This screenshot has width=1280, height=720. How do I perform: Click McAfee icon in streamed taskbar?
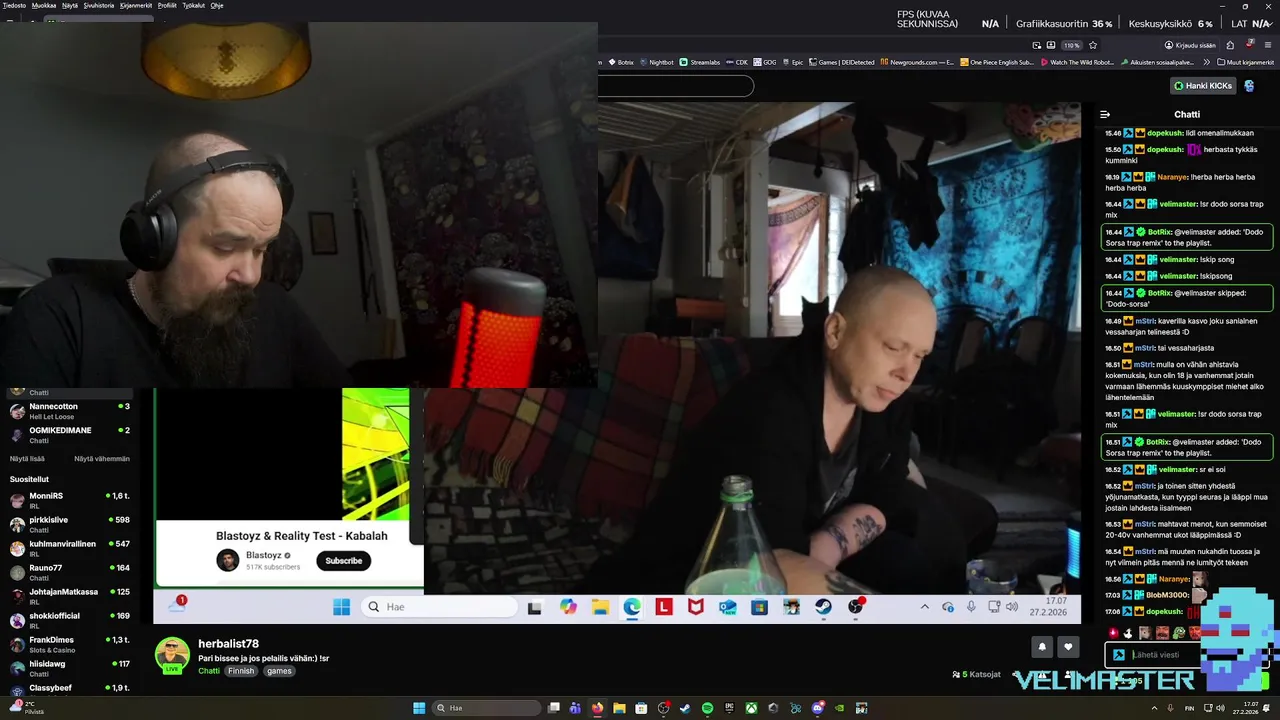696,607
